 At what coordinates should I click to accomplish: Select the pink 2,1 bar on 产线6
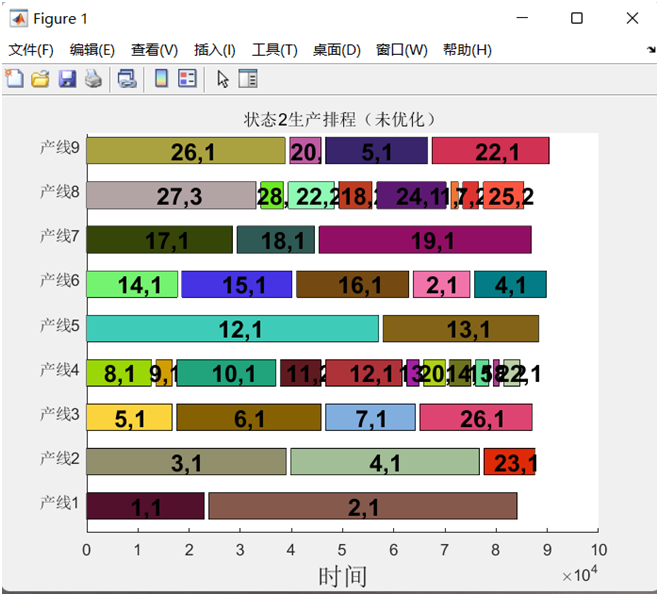(x=442, y=284)
